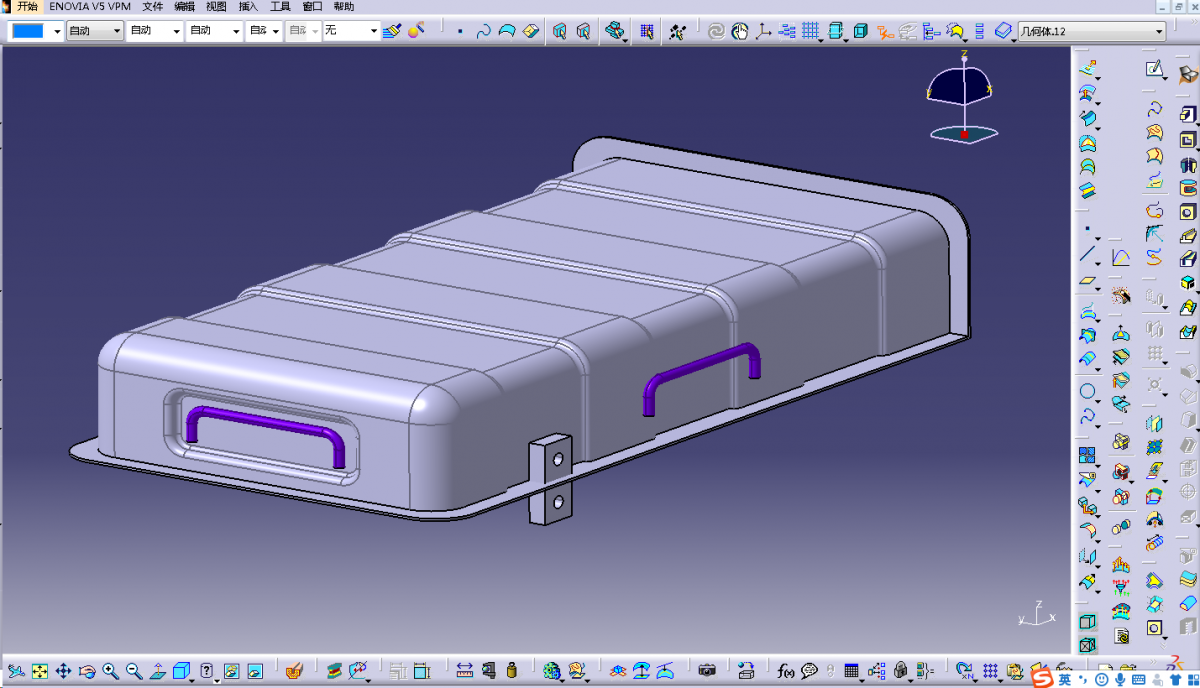The height and width of the screenshot is (688, 1200).
Task: Click the Axis System icon
Action: pos(764,31)
